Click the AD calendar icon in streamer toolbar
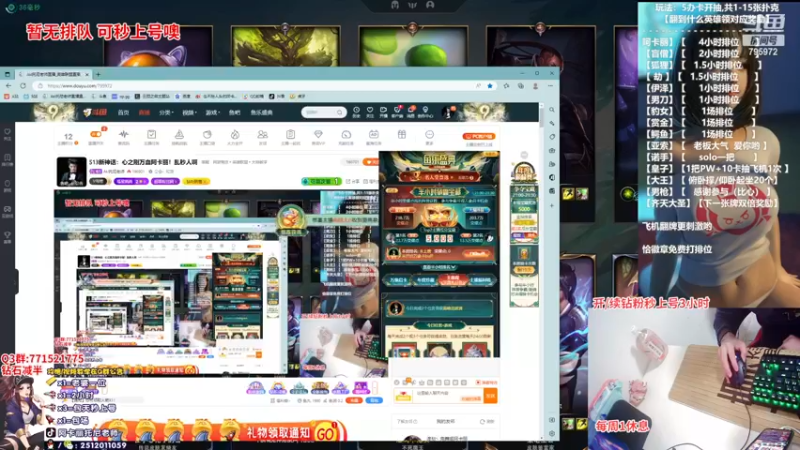 pyautogui.click(x=373, y=136)
